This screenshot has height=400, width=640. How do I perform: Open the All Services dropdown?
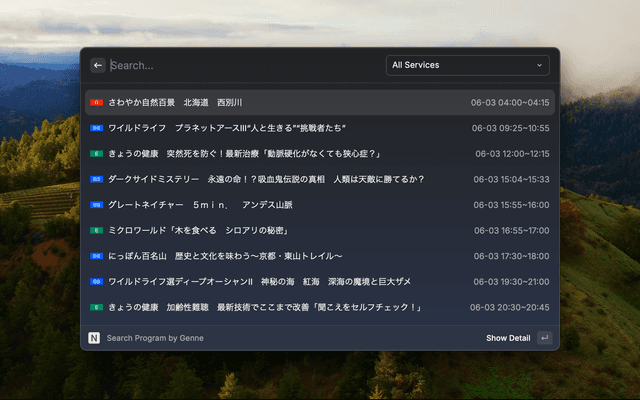(x=467, y=65)
